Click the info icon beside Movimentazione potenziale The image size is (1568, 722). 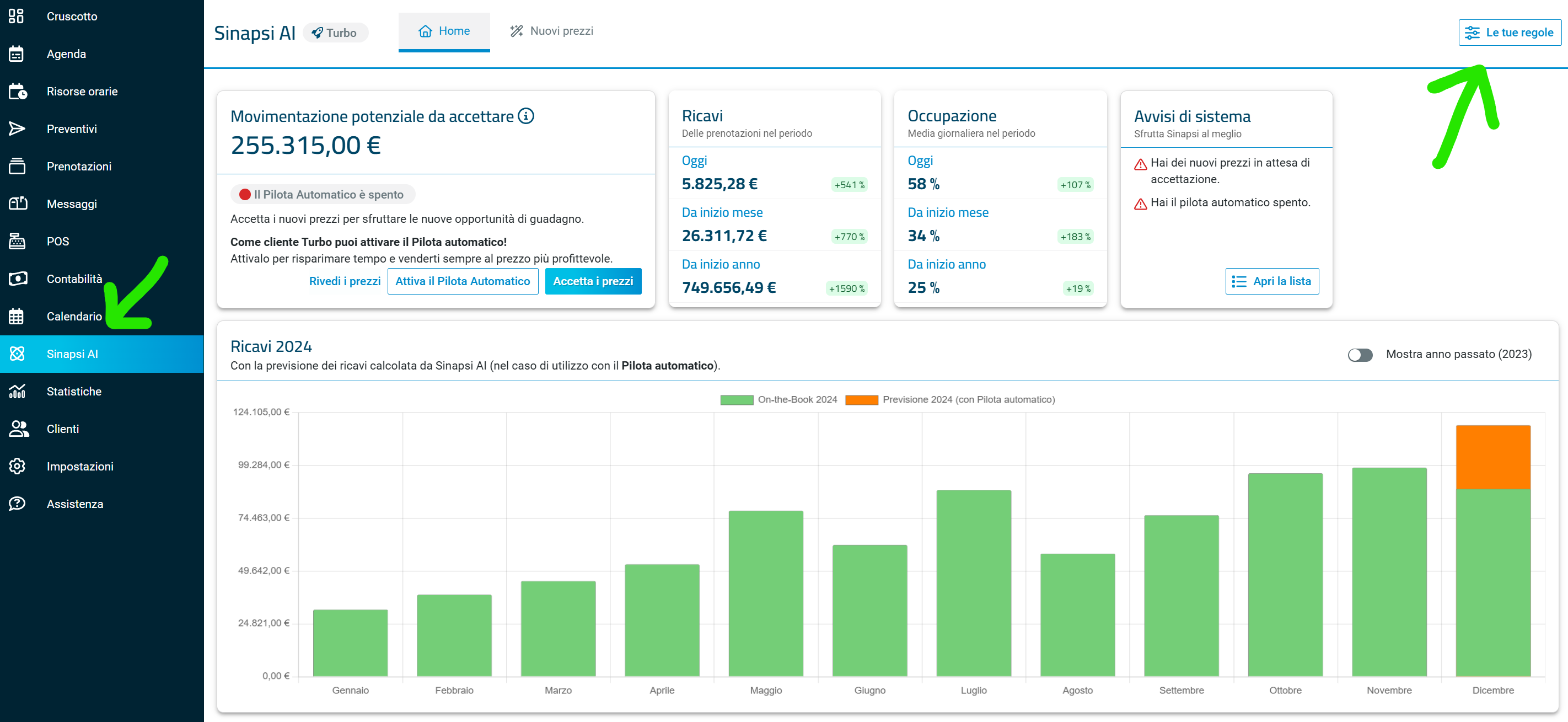526,116
